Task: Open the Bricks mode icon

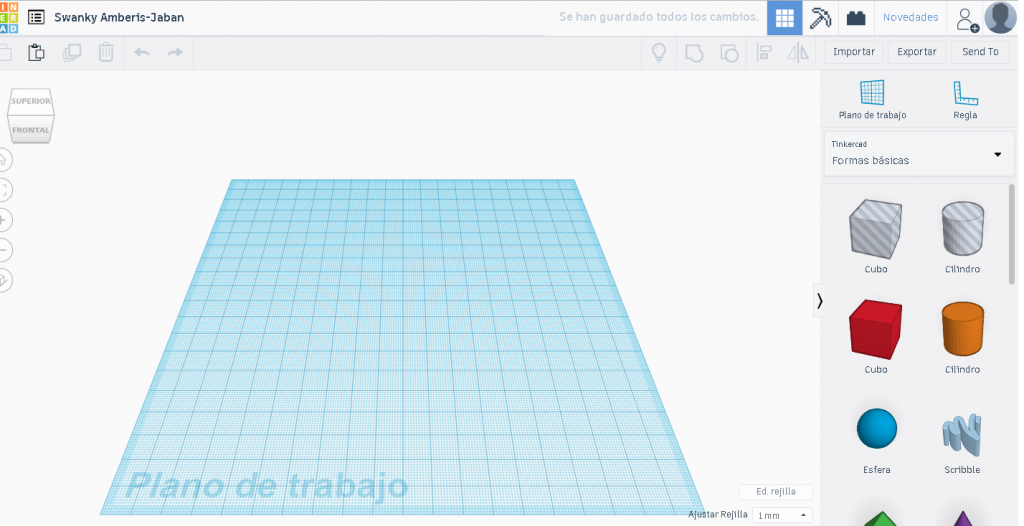Action: [855, 18]
